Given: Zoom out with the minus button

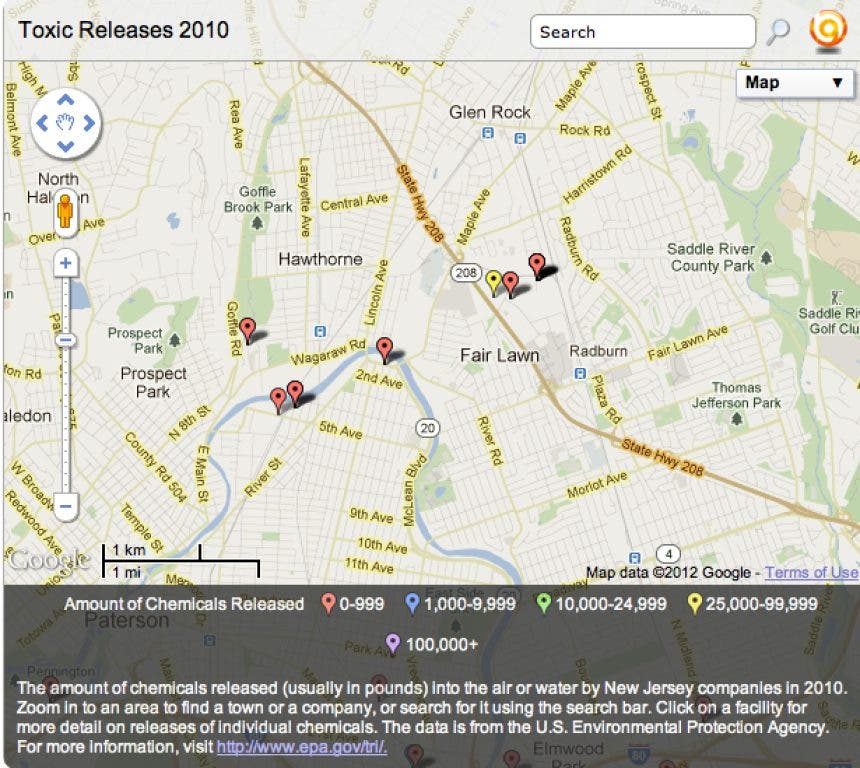Looking at the screenshot, I should [66, 506].
